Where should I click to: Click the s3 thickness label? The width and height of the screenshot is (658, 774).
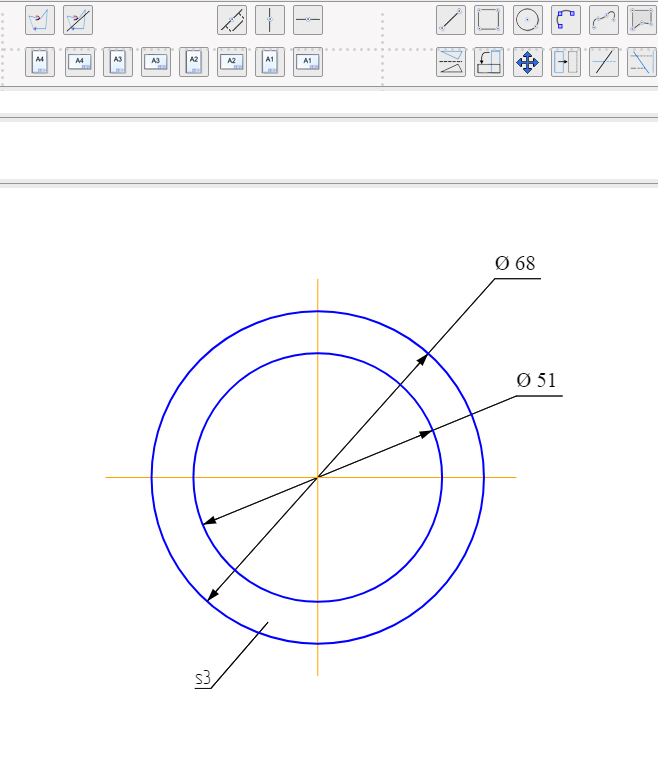pyautogui.click(x=203, y=678)
